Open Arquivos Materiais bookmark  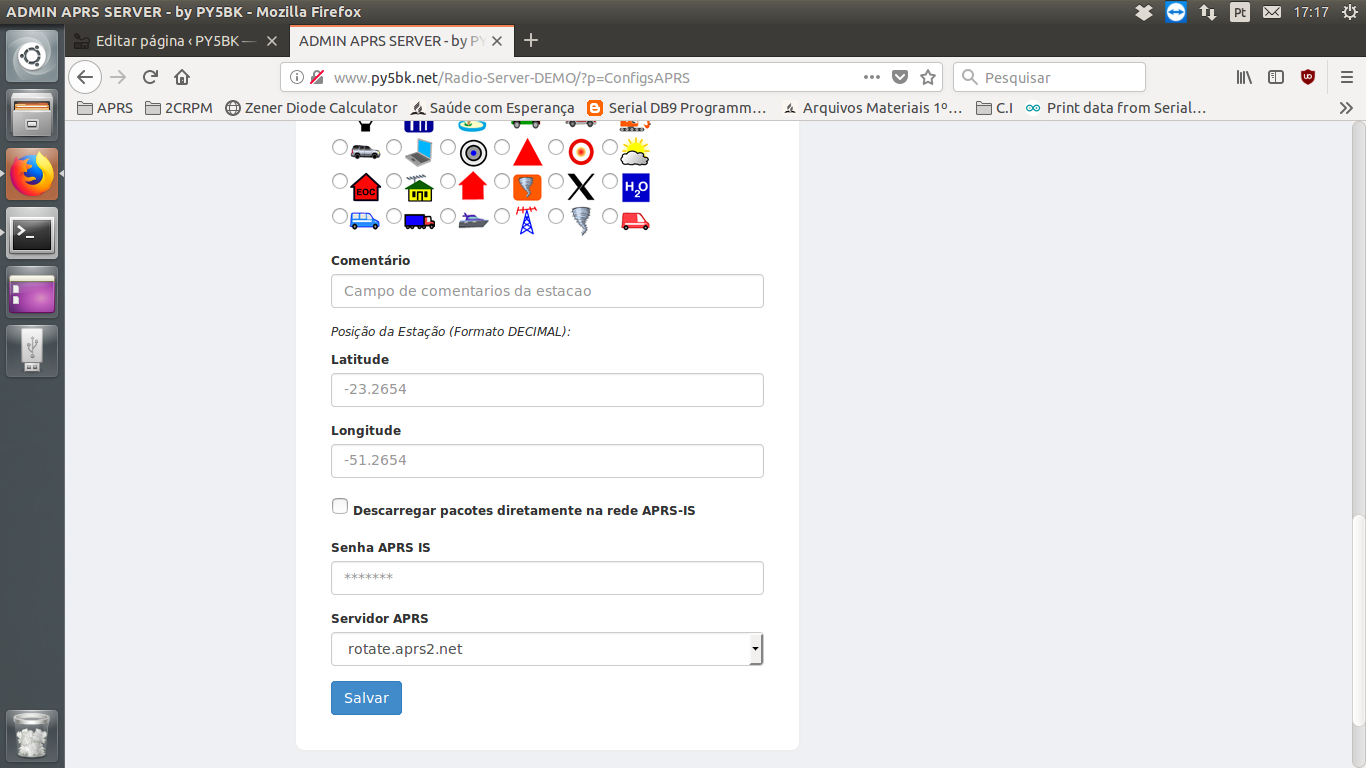click(x=872, y=108)
